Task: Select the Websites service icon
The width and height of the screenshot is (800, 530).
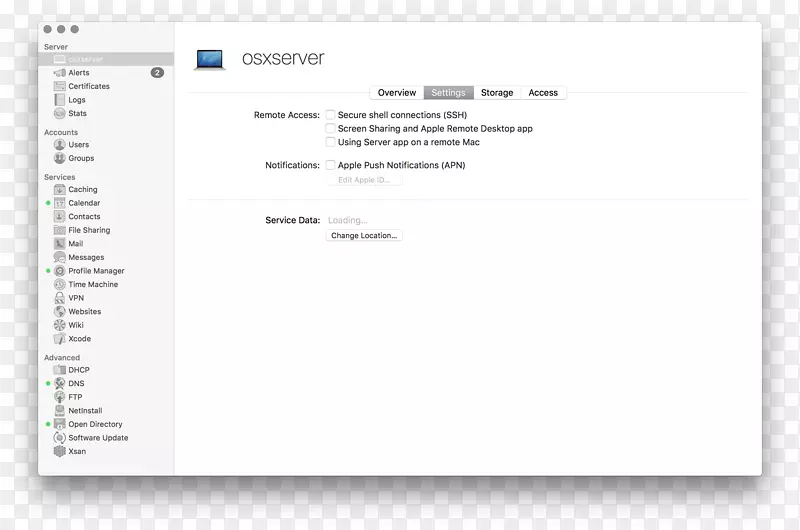Action: coord(60,312)
